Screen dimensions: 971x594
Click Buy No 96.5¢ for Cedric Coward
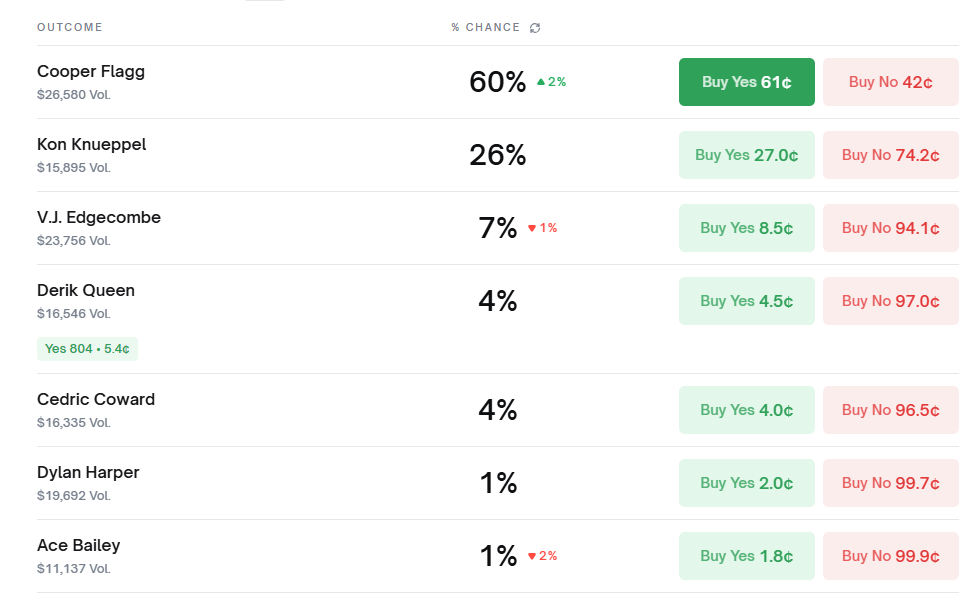coord(890,410)
